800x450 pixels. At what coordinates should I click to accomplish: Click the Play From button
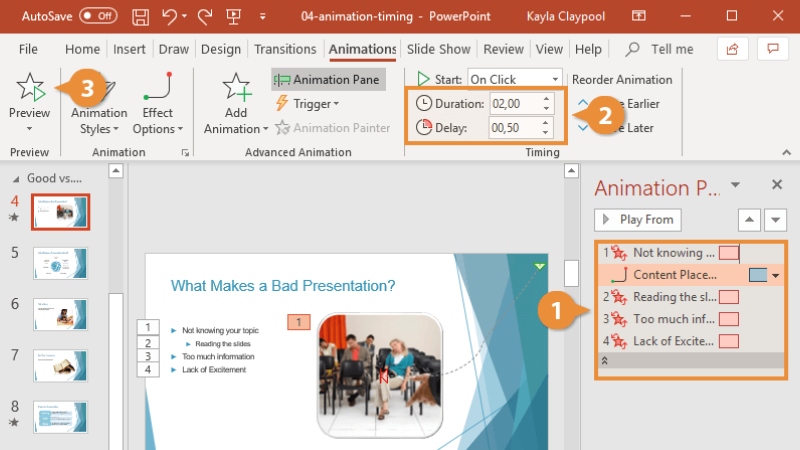[638, 220]
